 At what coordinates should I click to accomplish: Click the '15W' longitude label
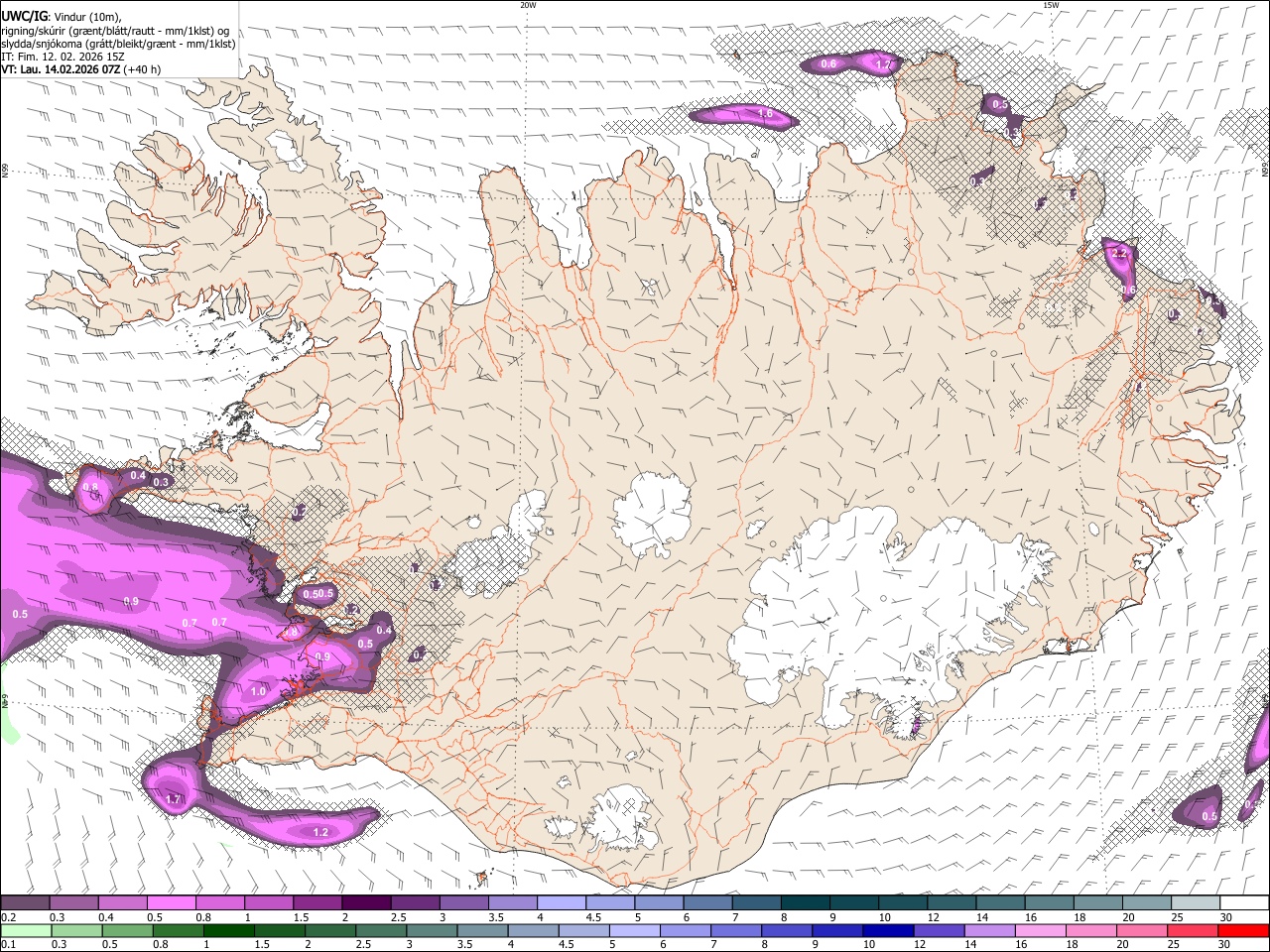[1051, 5]
